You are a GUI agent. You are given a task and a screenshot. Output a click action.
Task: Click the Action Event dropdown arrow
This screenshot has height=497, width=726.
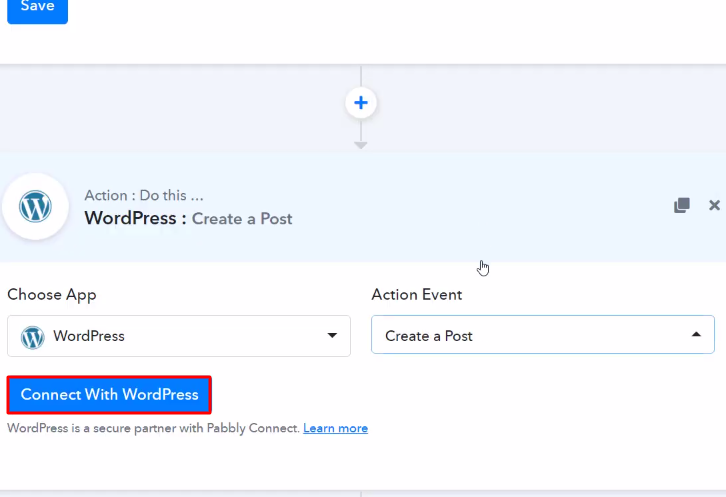[696, 334]
